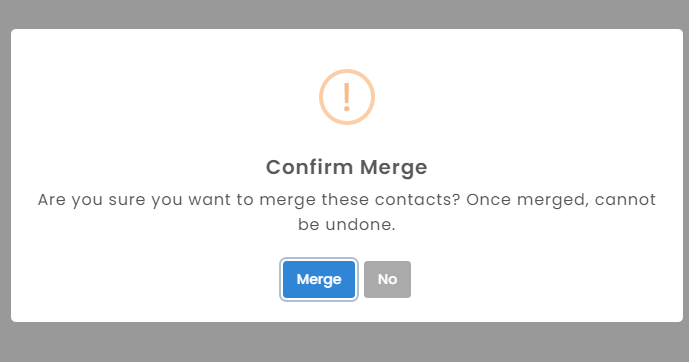Click 'merge these' in the dialog message
The height and width of the screenshot is (362, 689).
[x=314, y=200]
